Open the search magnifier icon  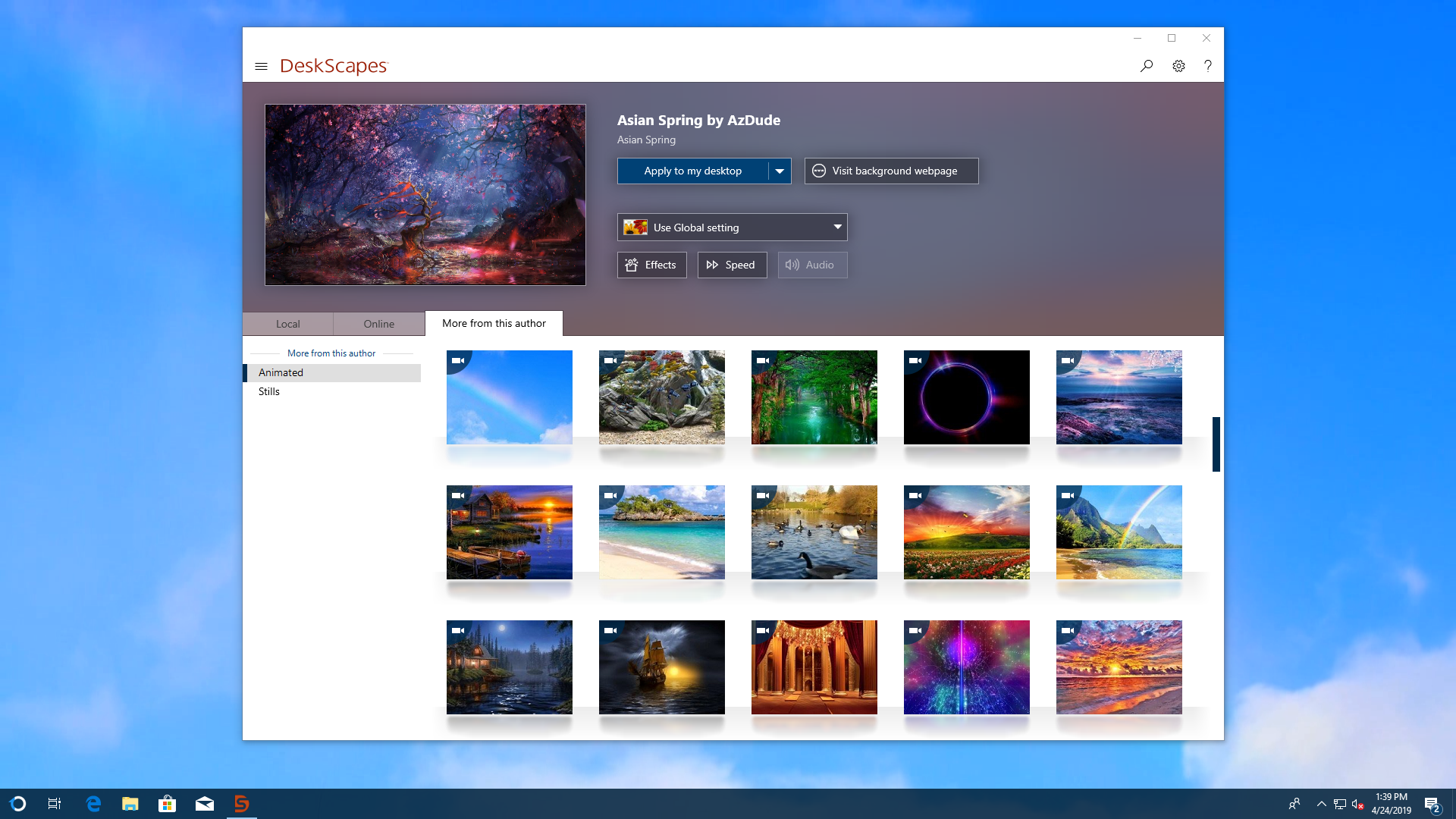click(1147, 66)
